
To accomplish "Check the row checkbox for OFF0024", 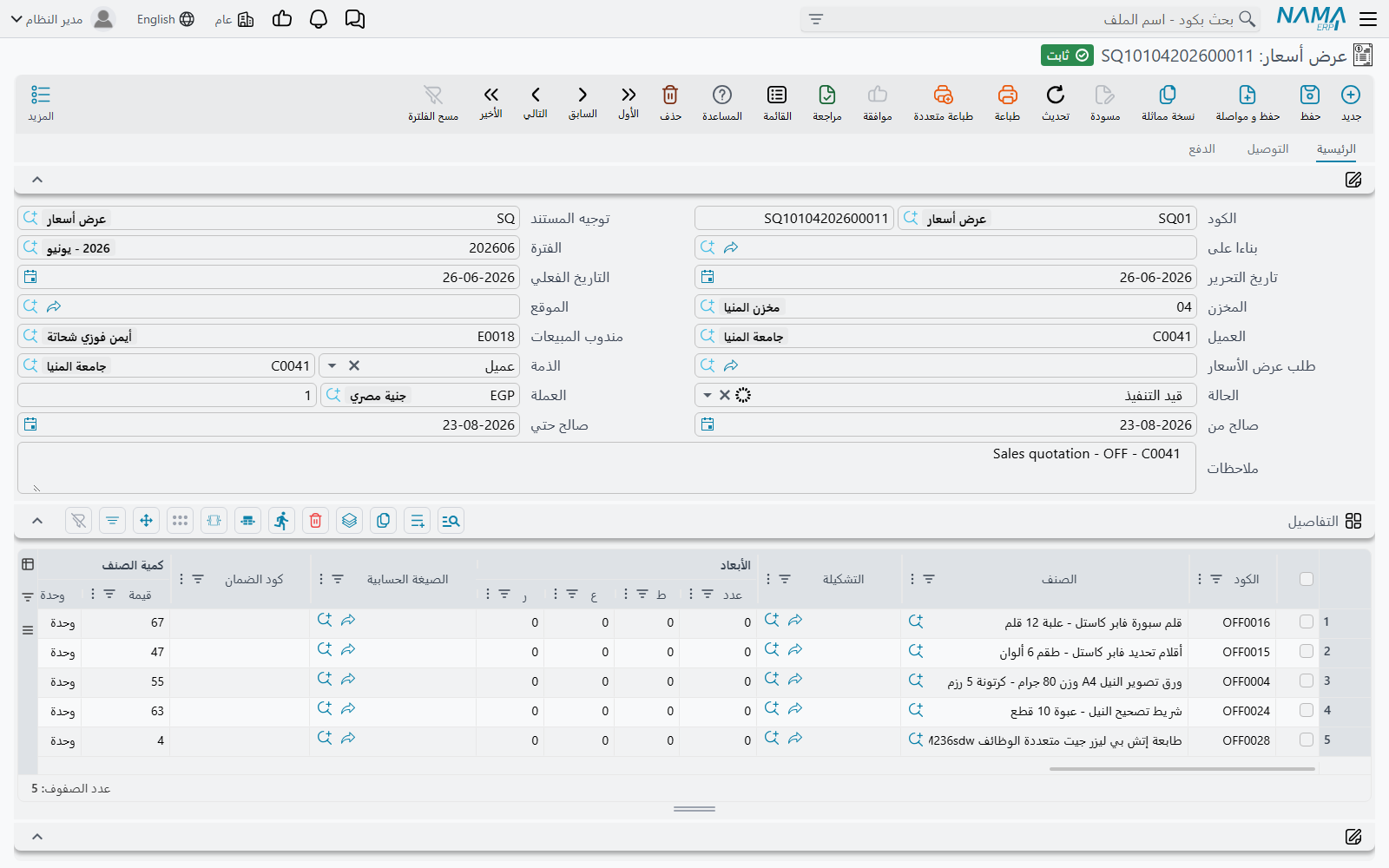I will 1307,710.
